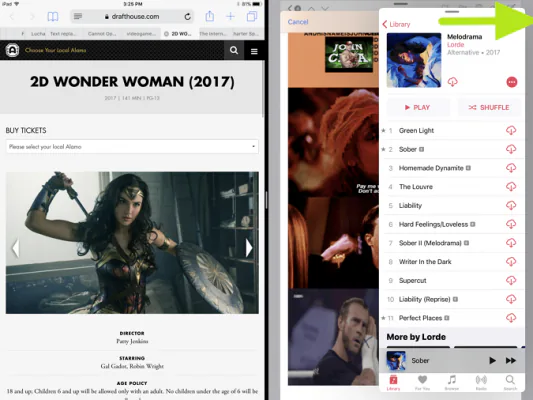
Task: Tap Safari reload page icon
Action: tap(187, 16)
